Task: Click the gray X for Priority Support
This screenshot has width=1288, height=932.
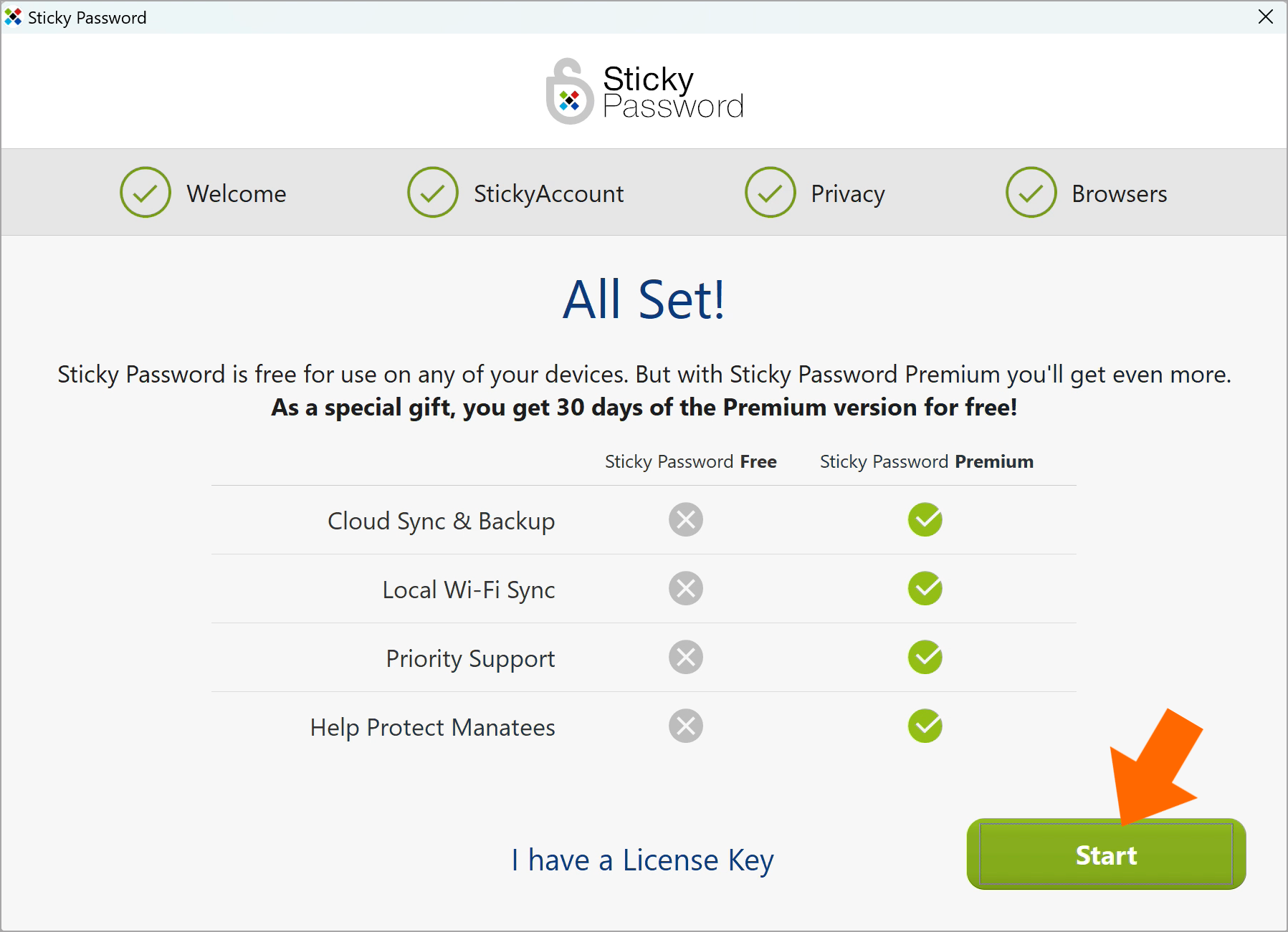Action: pos(686,657)
